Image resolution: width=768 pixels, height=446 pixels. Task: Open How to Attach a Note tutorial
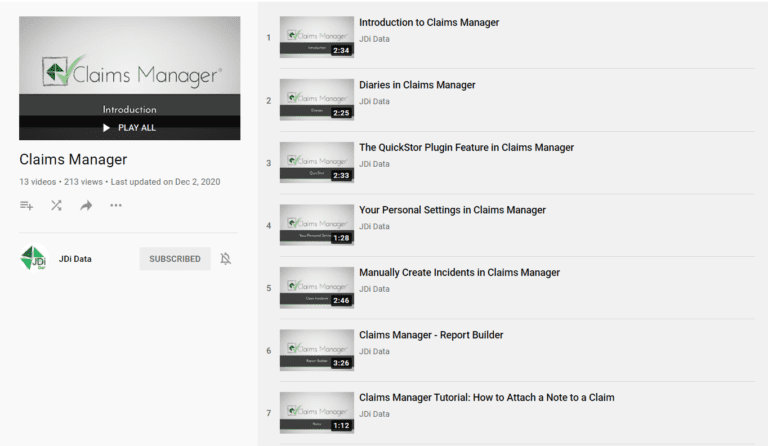(x=486, y=398)
